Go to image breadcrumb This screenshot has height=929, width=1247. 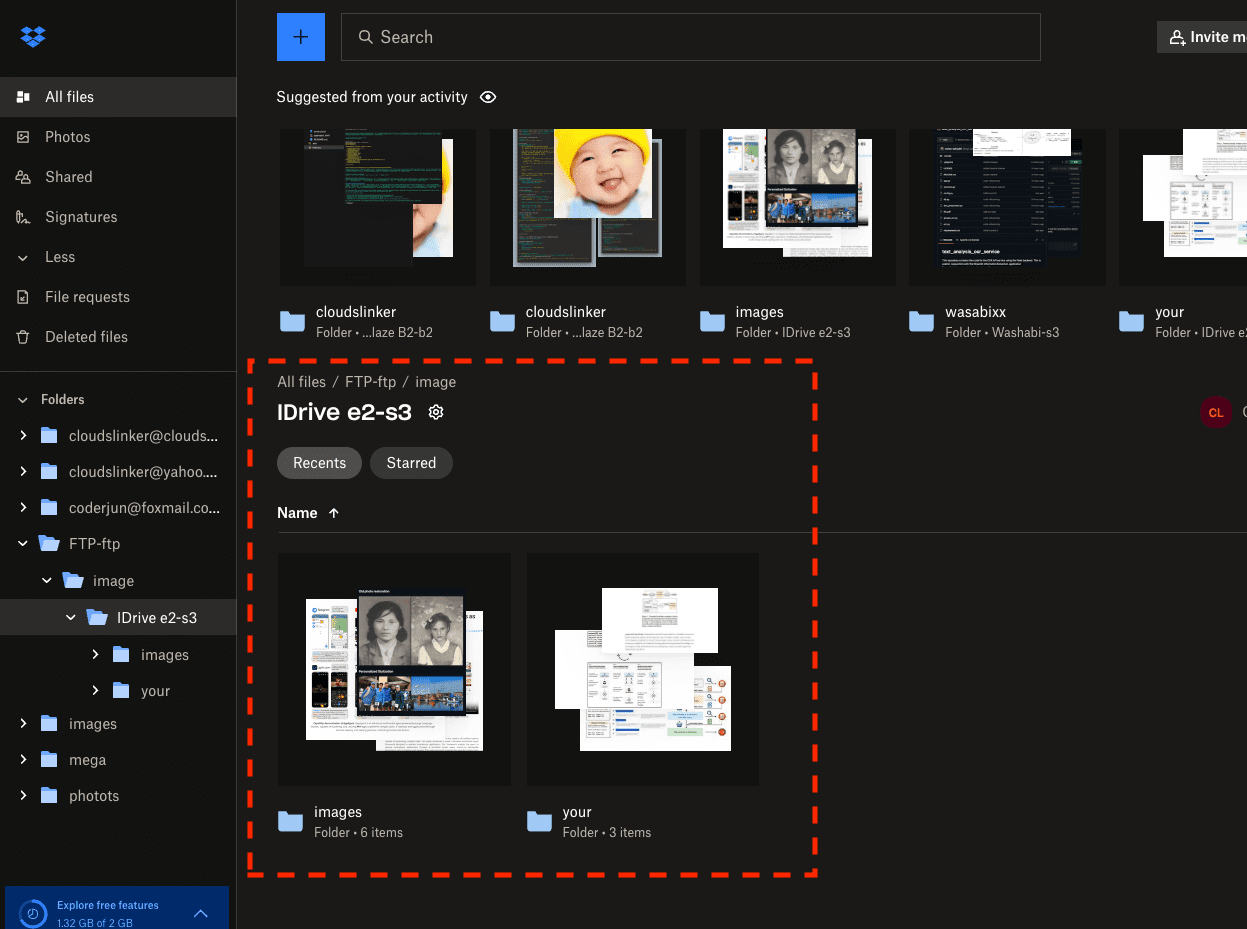pos(436,382)
